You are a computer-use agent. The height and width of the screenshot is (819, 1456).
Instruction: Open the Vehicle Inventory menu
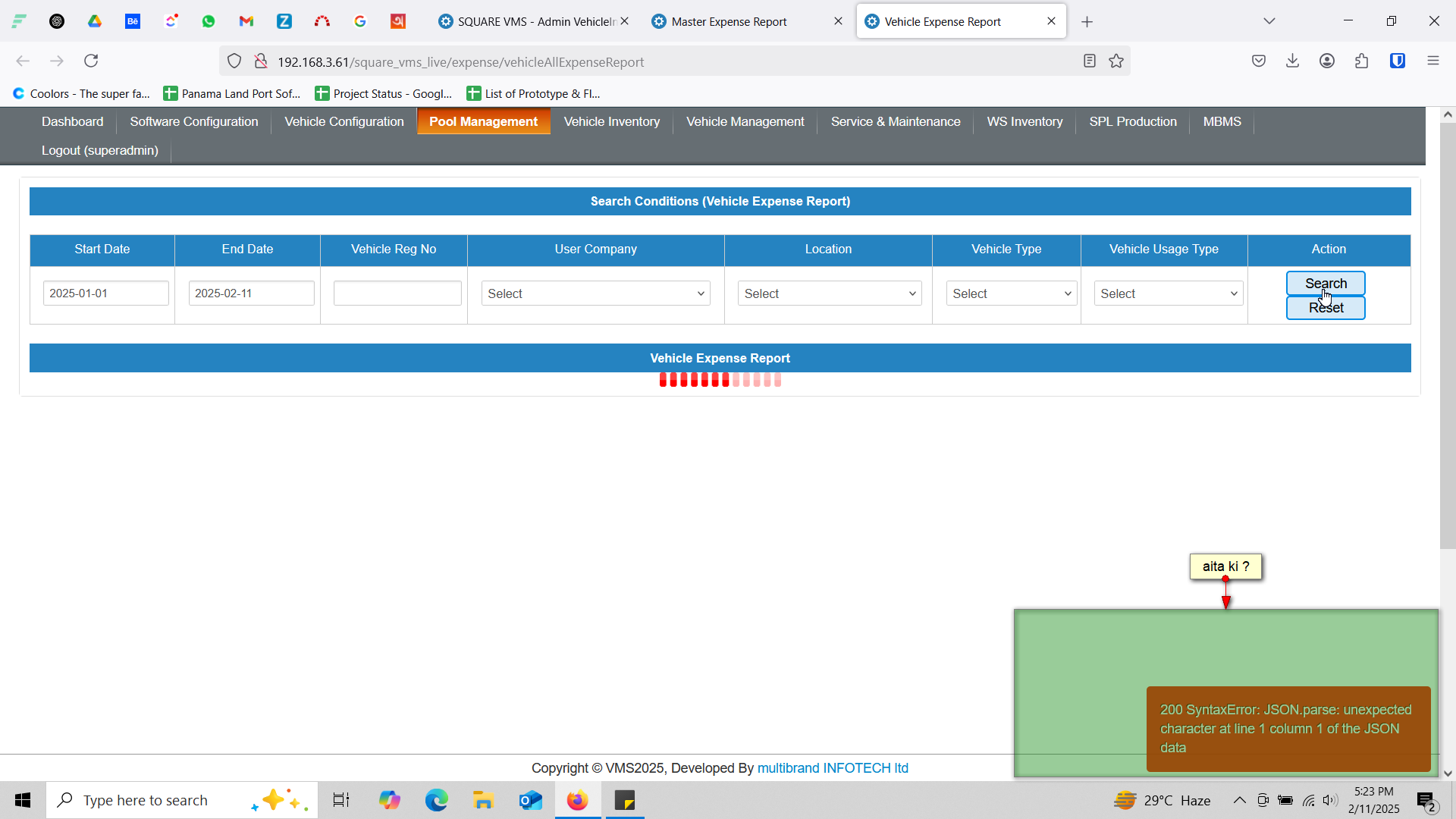[x=611, y=122]
